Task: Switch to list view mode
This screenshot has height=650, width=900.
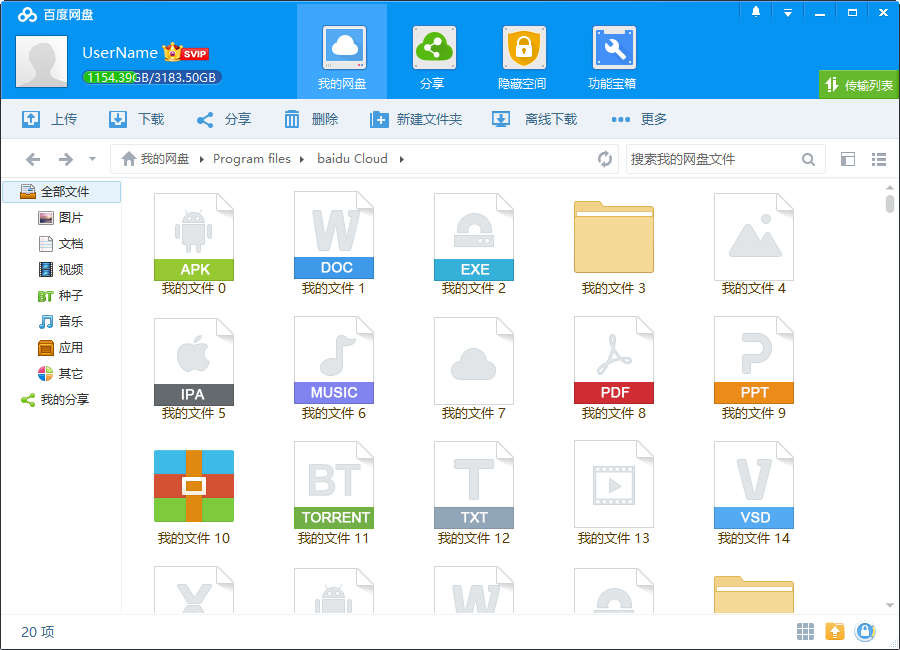Action: pos(879,159)
